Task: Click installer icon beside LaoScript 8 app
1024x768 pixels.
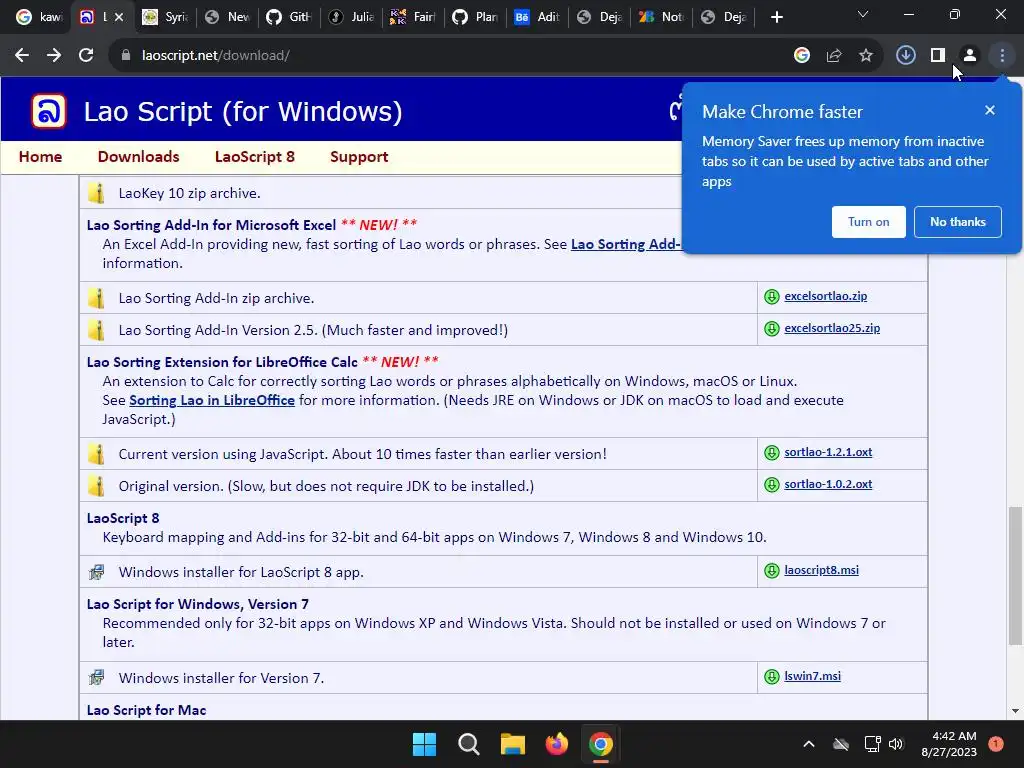Action: pyautogui.click(x=97, y=572)
